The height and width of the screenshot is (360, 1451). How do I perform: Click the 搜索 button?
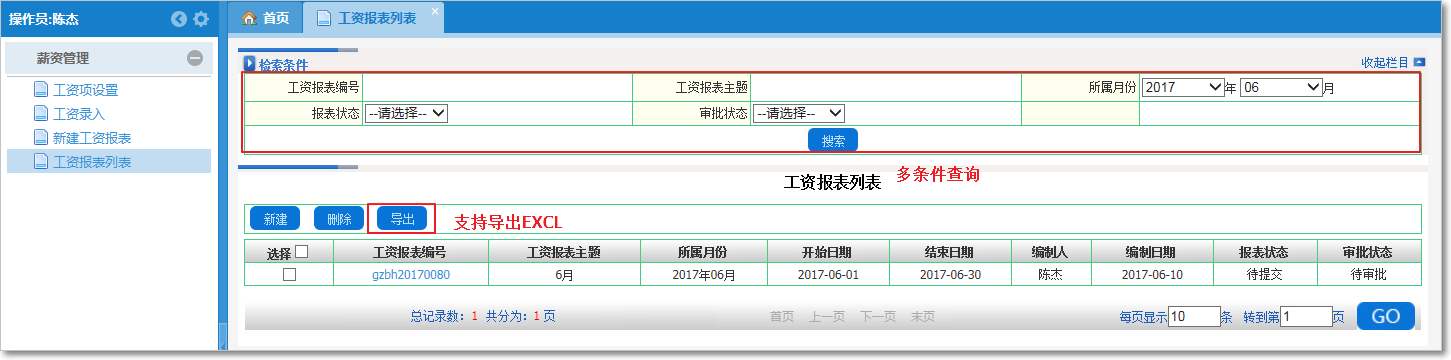(833, 141)
